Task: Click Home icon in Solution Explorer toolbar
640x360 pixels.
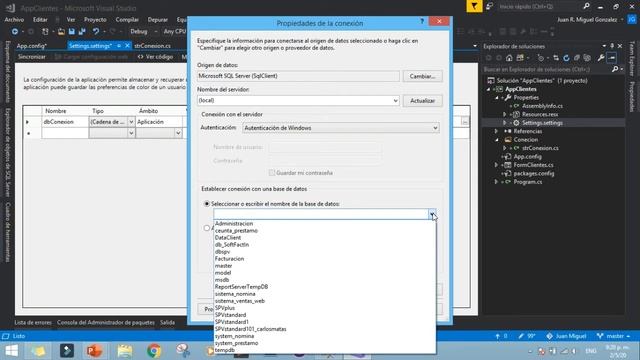Action: click(509, 58)
